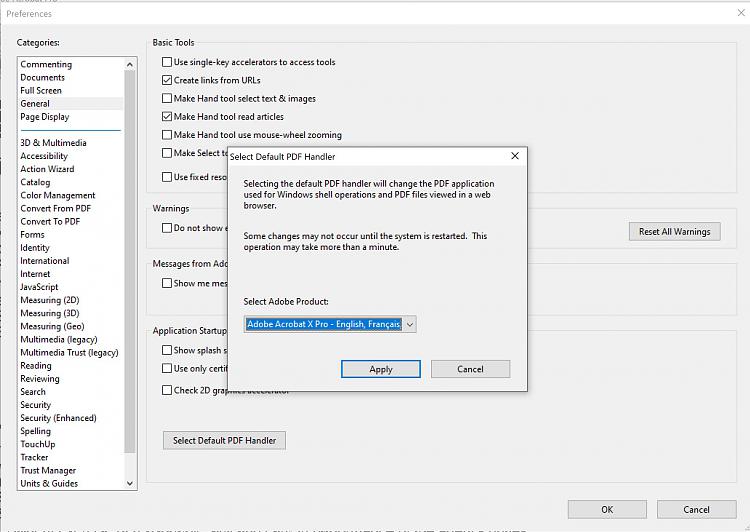Apply the default PDF handler selection
The height and width of the screenshot is (532, 750).
click(x=381, y=369)
